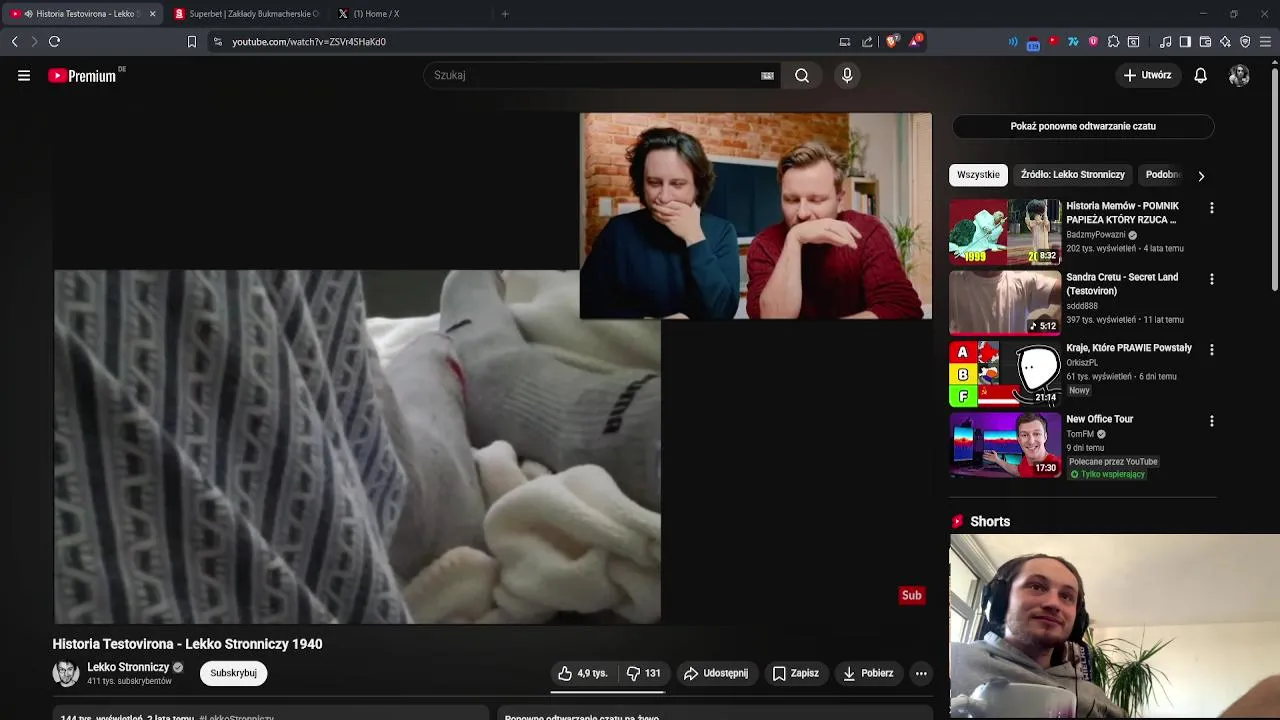Open Lekko Stronniczy channel avatar

(x=66, y=673)
